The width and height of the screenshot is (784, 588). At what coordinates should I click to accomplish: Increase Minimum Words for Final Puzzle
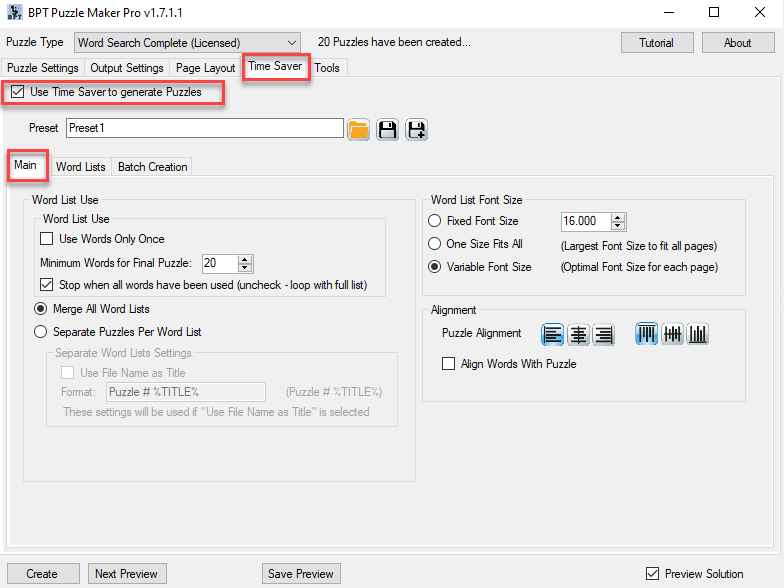(246, 259)
